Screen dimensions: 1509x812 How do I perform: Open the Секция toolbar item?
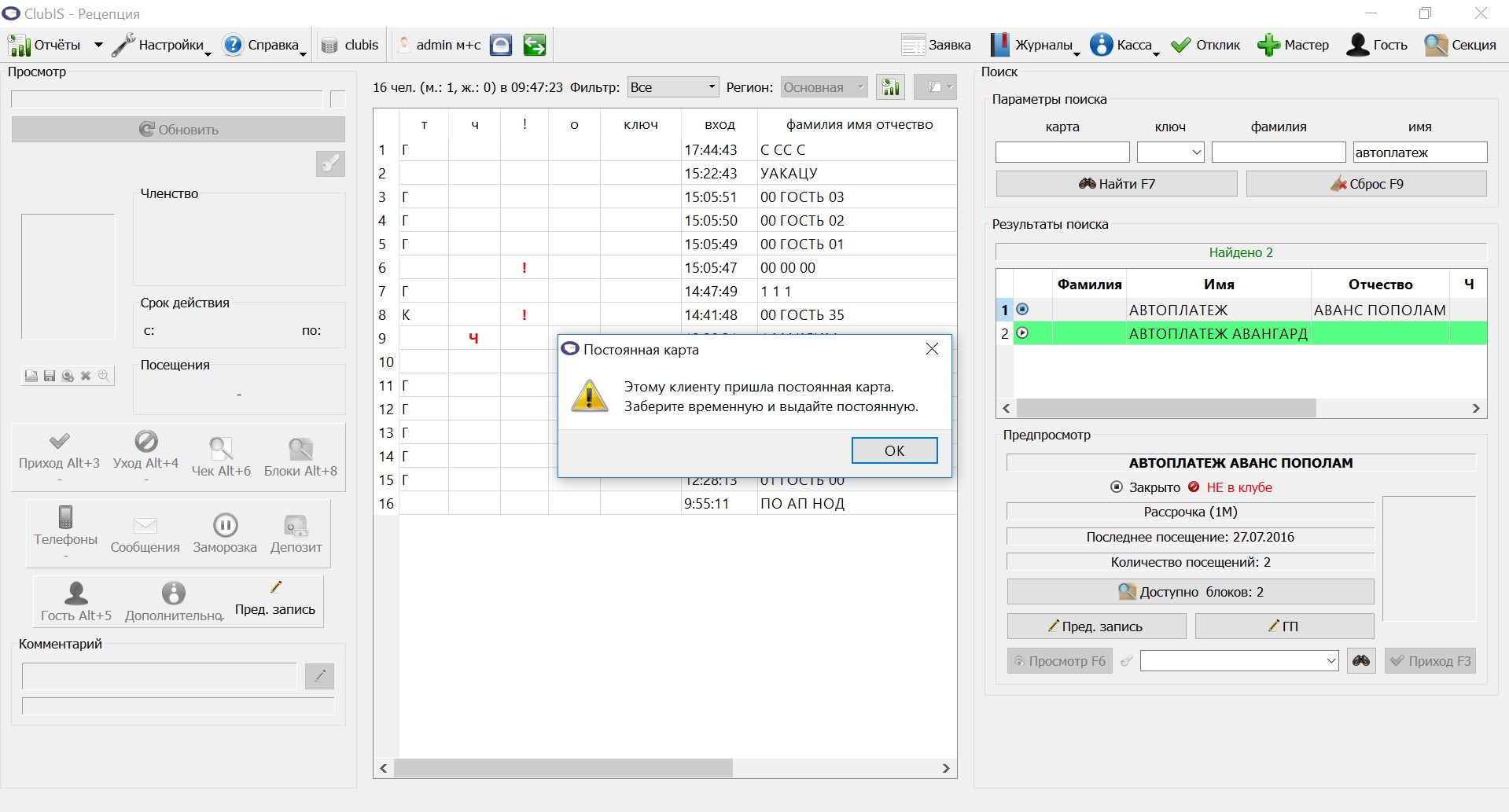pyautogui.click(x=1459, y=45)
